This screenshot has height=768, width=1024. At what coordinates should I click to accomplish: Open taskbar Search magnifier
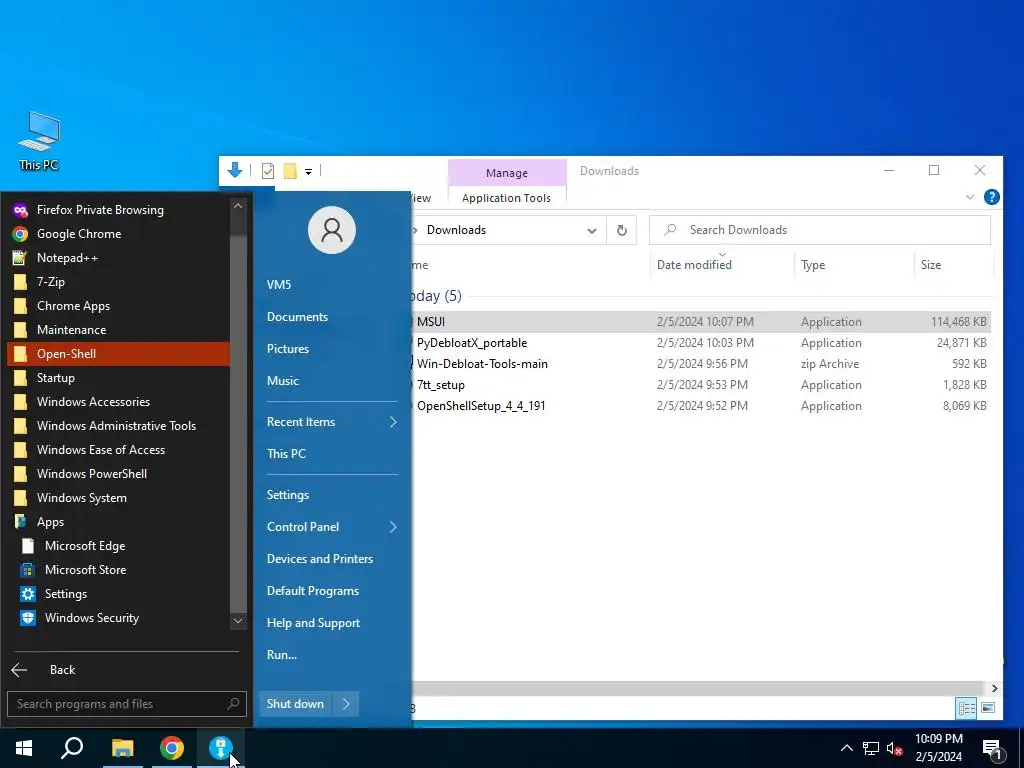pyautogui.click(x=72, y=748)
